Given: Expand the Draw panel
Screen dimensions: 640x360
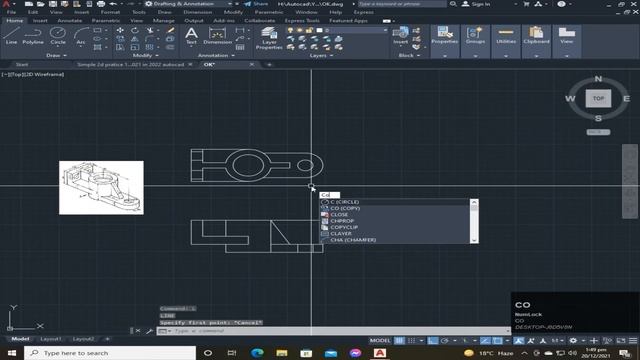Looking at the screenshot, I should 56,55.
